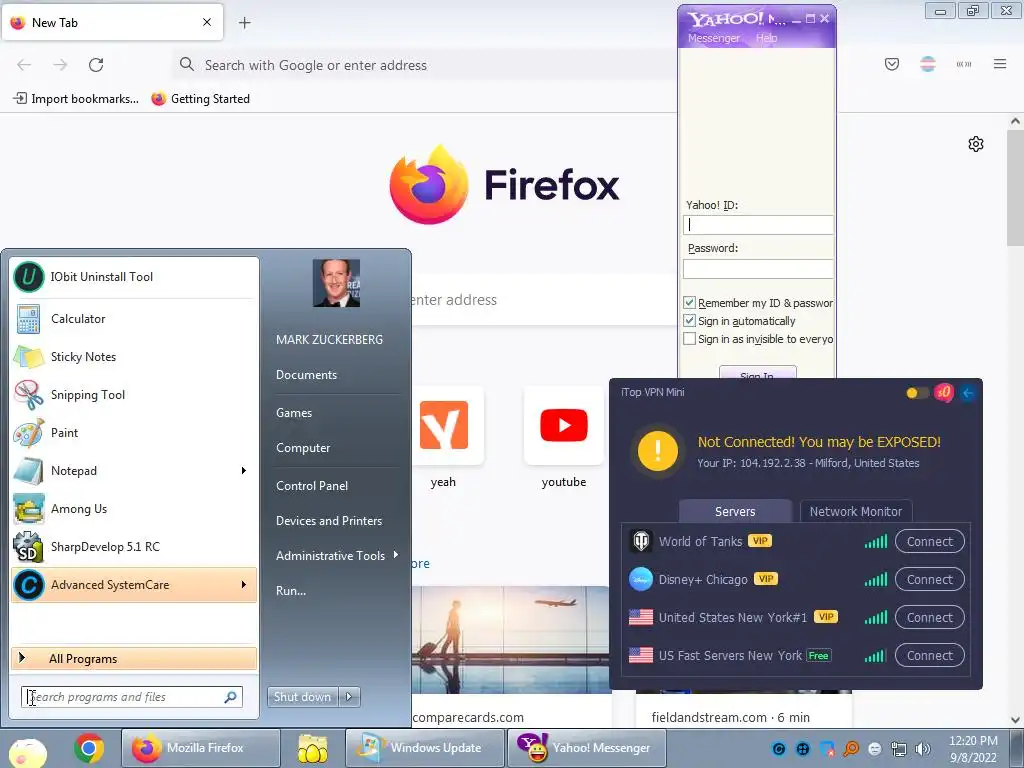Click Firefox back arrow button

(24, 65)
